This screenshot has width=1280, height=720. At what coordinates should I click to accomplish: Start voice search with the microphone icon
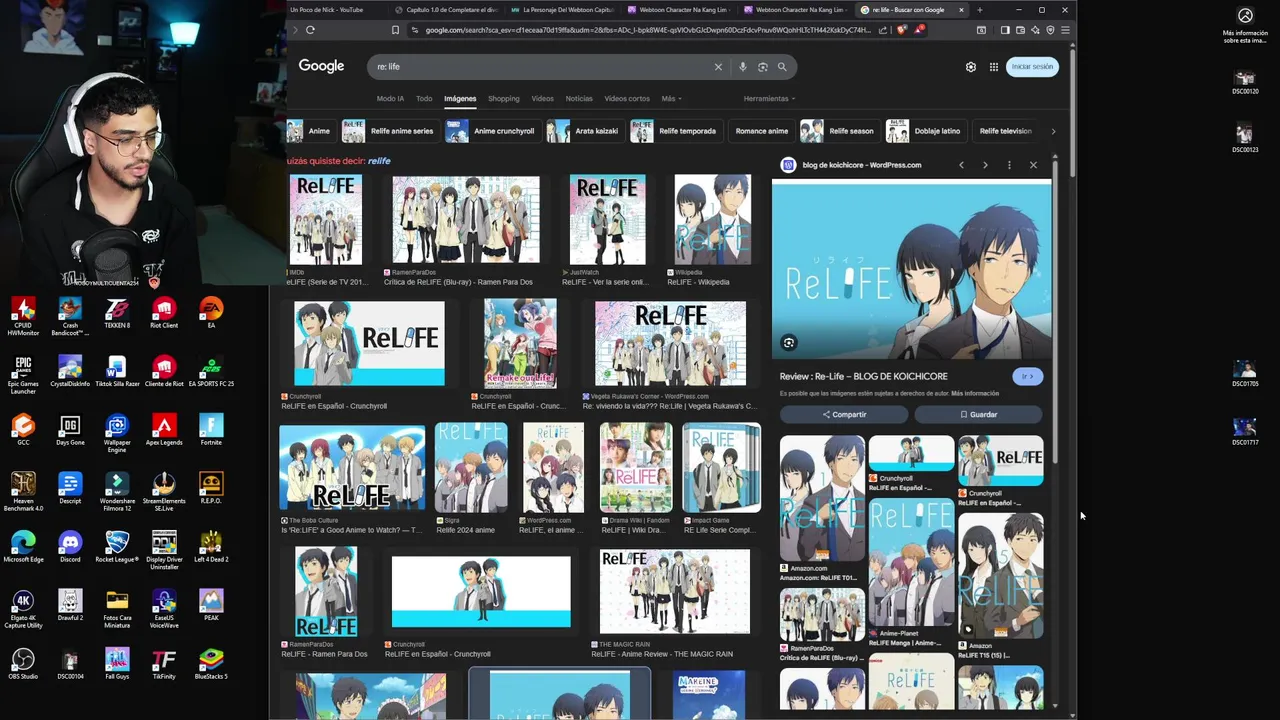click(742, 67)
